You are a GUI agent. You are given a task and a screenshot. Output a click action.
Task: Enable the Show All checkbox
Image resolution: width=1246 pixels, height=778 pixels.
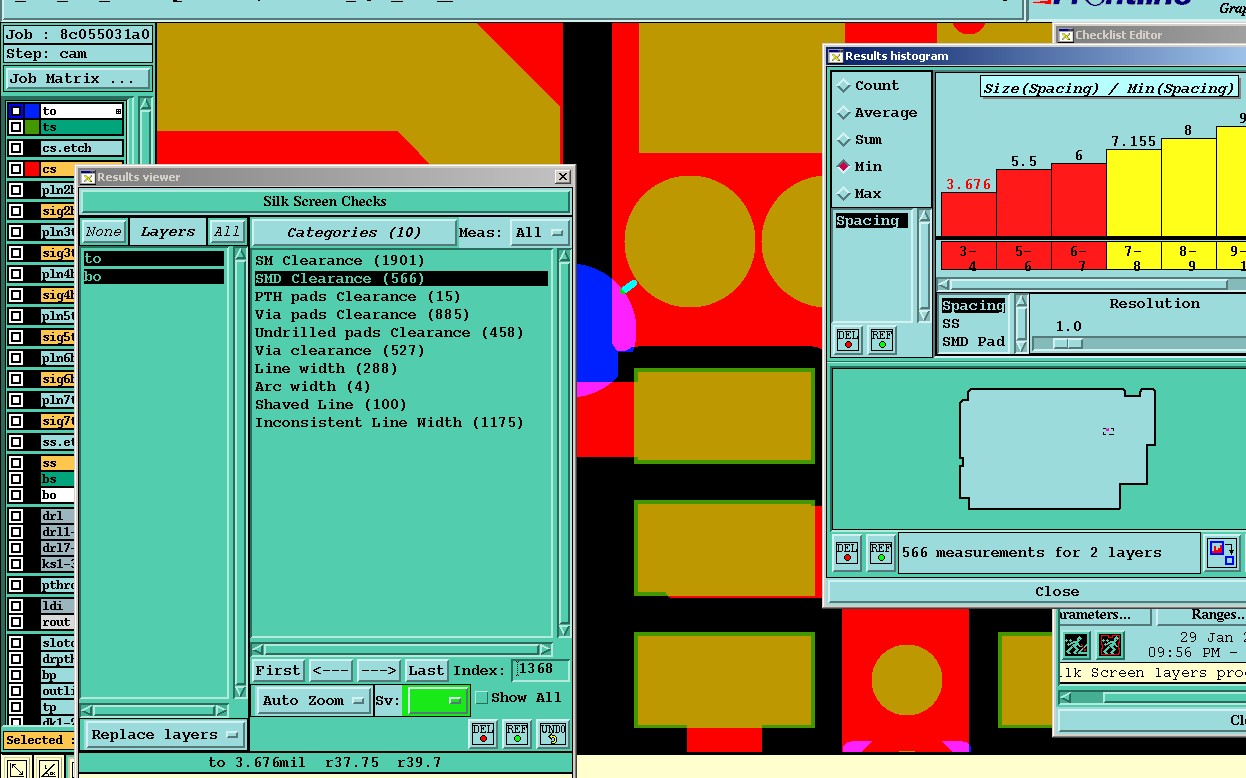coord(482,698)
